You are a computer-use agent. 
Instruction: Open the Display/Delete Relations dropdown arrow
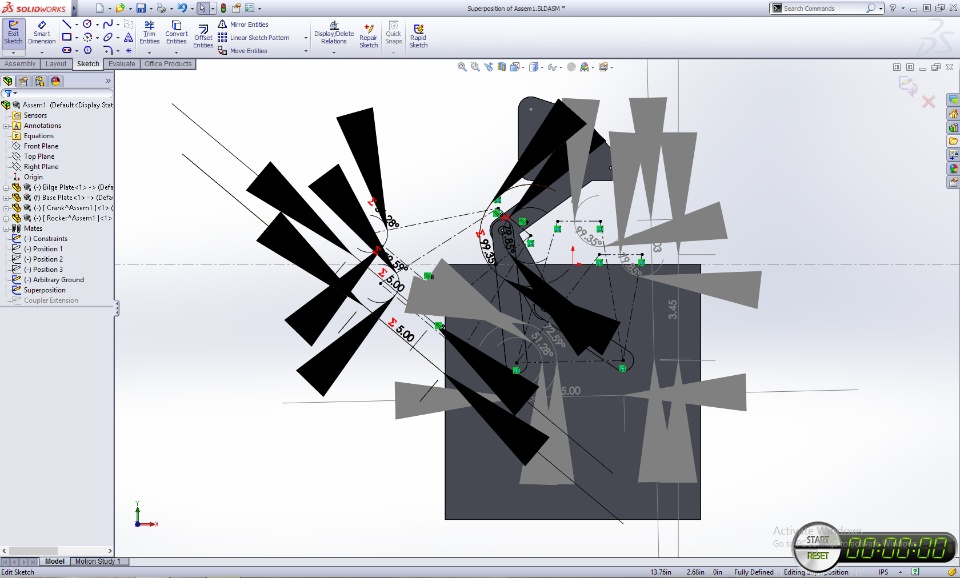pos(334,52)
